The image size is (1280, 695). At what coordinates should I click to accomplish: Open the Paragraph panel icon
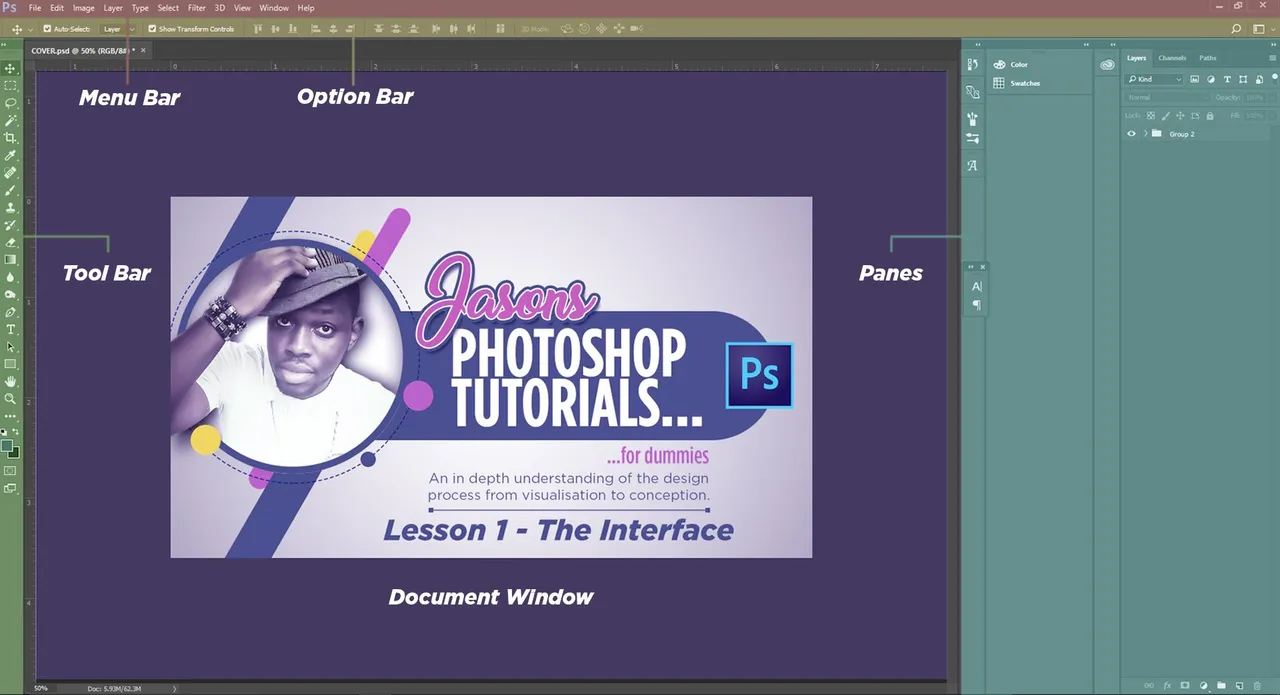point(976,305)
